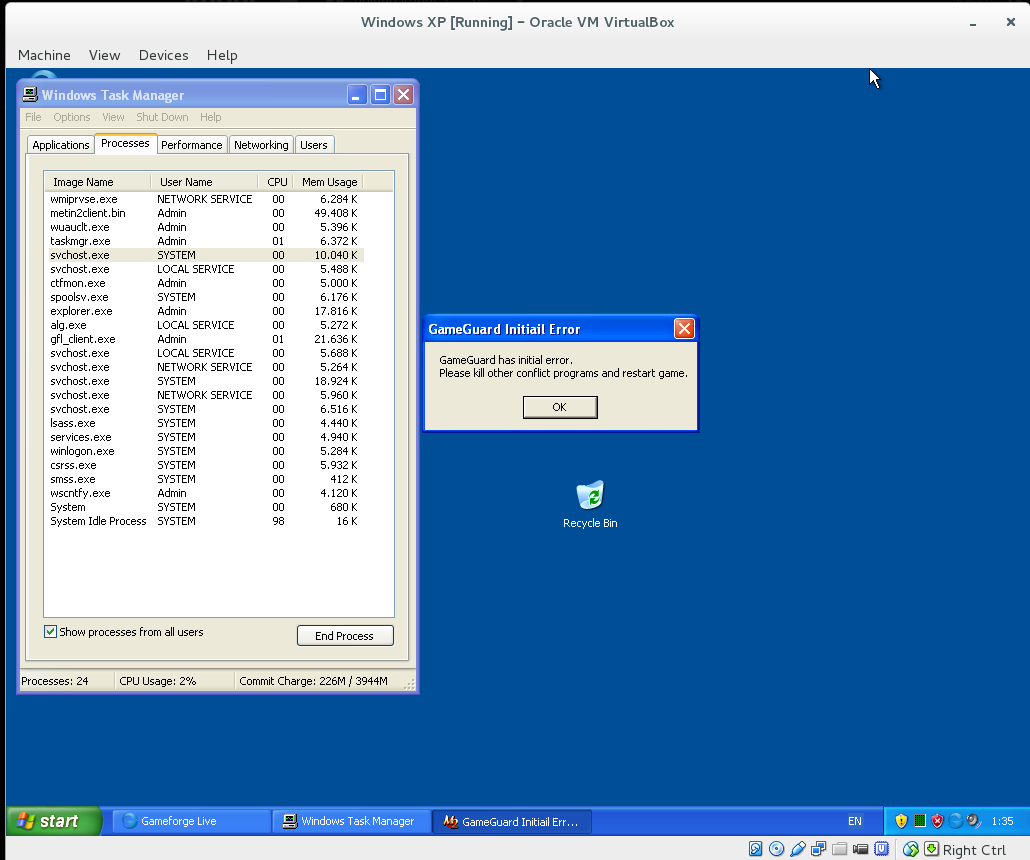The image size is (1030, 860).
Task: Click OK in GameGuard error dialog
Action: [560, 407]
